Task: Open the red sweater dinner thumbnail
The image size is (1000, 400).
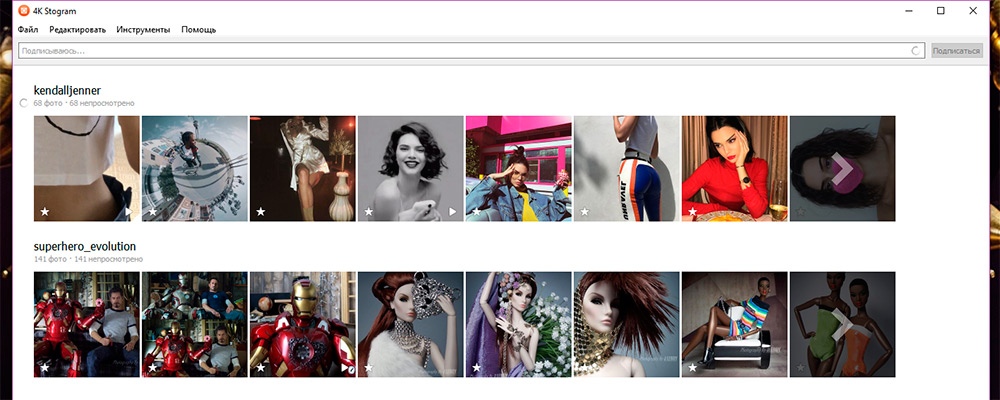Action: click(735, 168)
